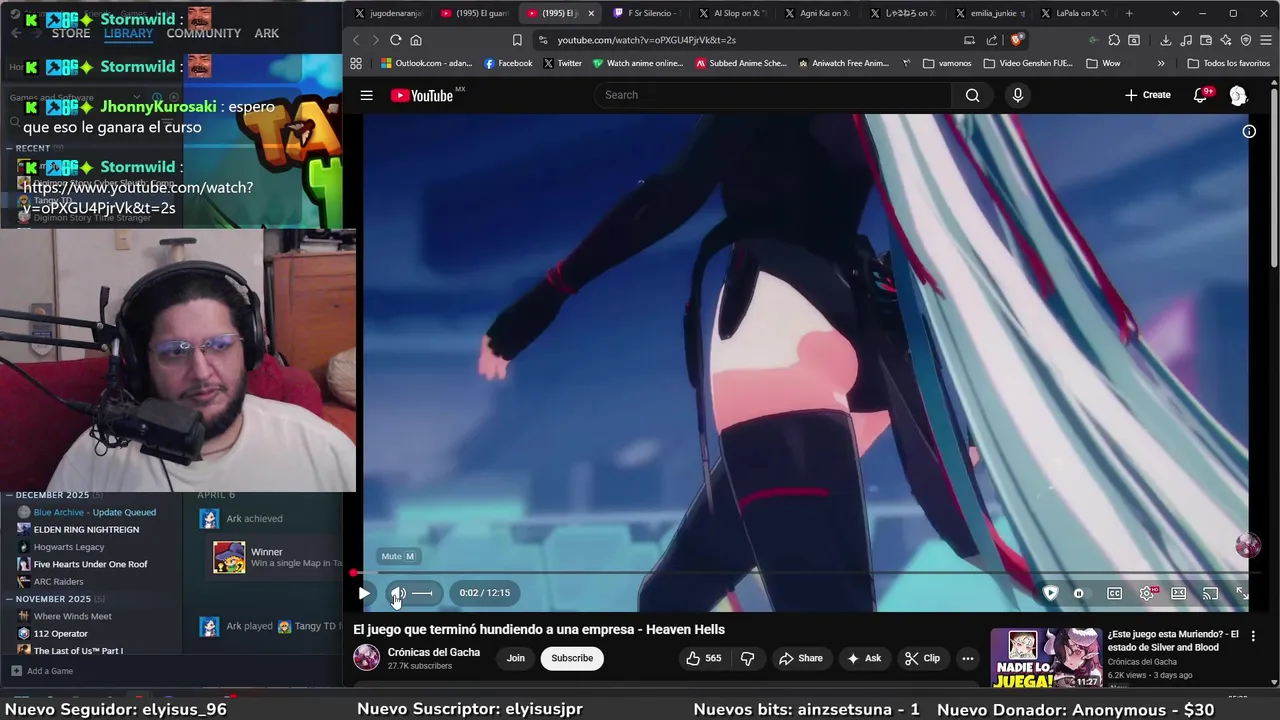Click the Ask button

[864, 658]
